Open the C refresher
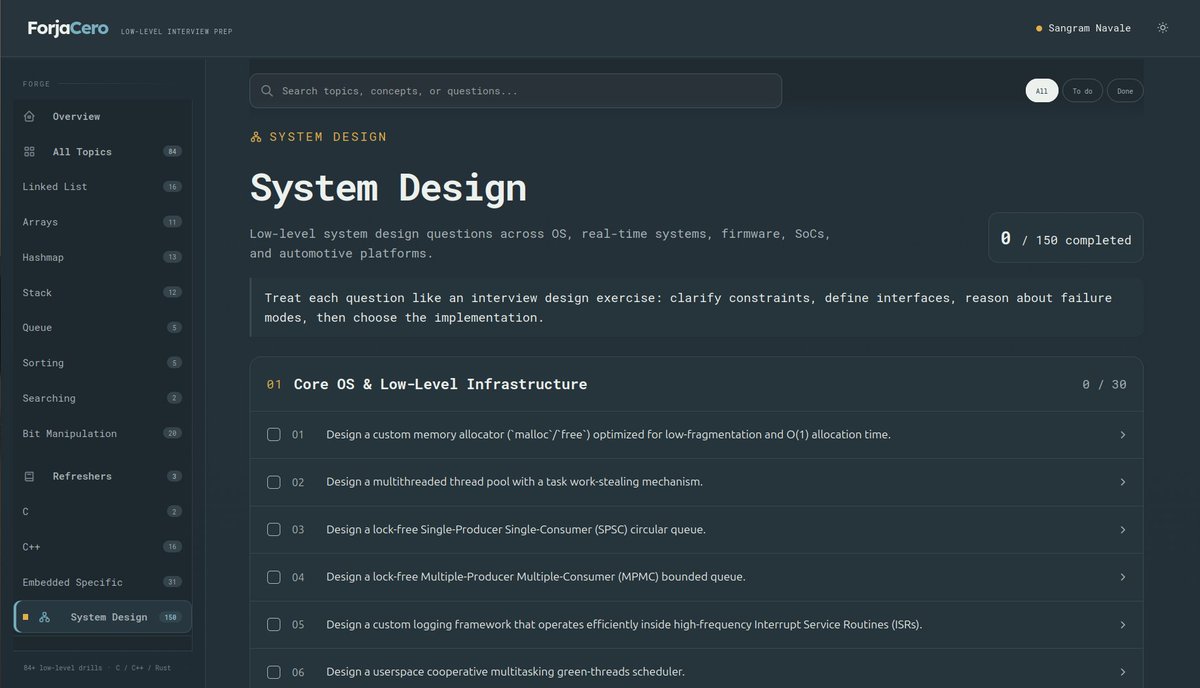 point(102,512)
